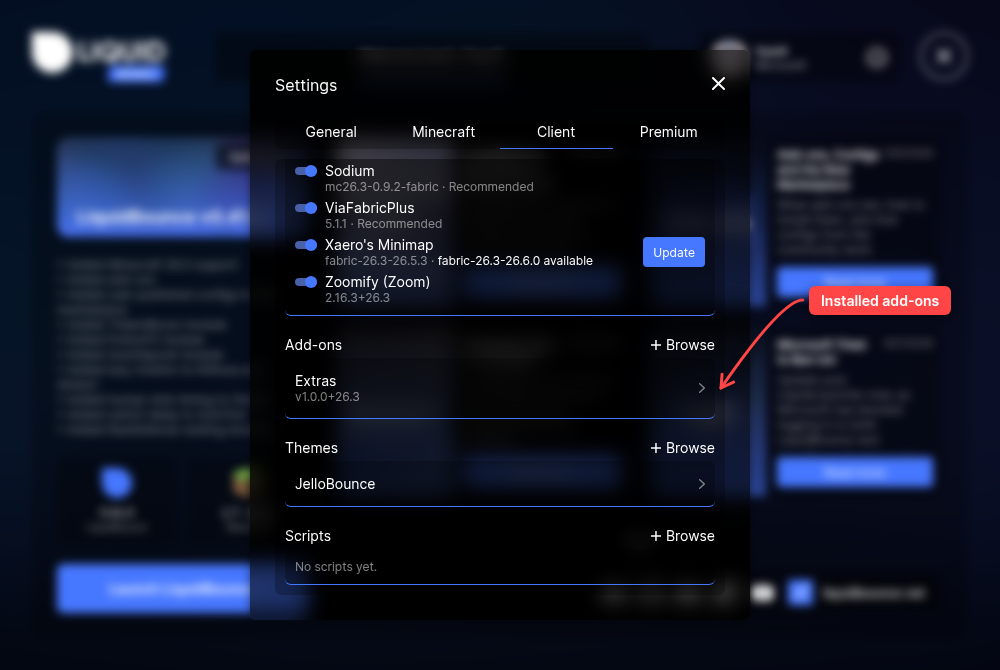Browse available Themes
This screenshot has width=1000, height=670.
(682, 448)
